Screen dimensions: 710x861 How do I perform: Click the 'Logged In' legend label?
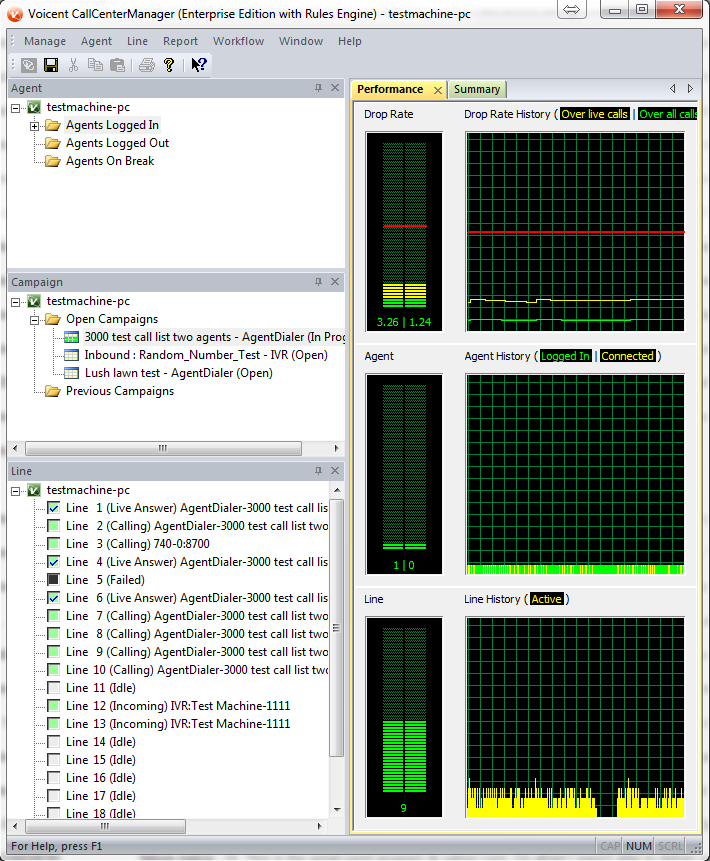[x=565, y=356]
